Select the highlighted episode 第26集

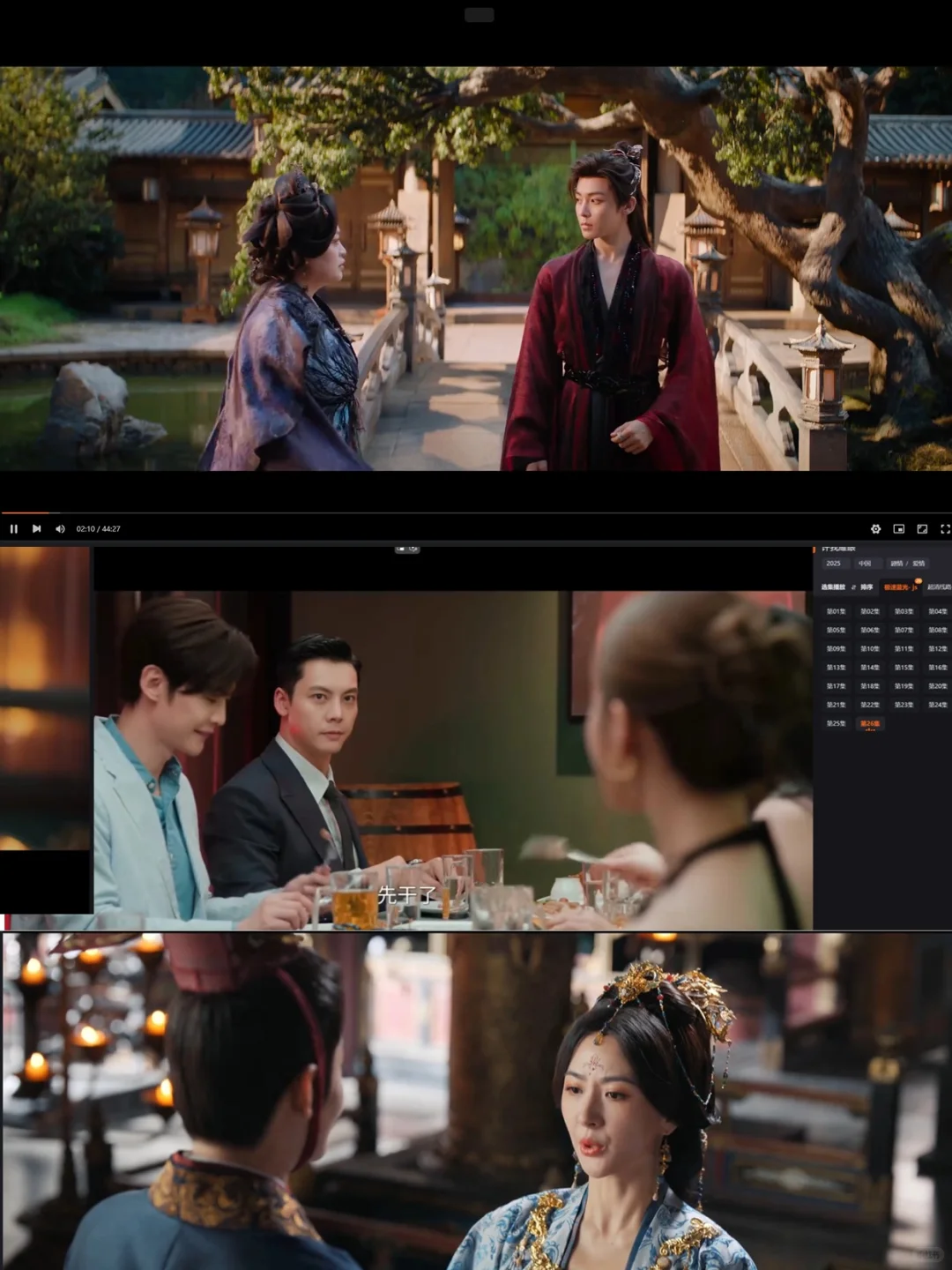coord(870,723)
